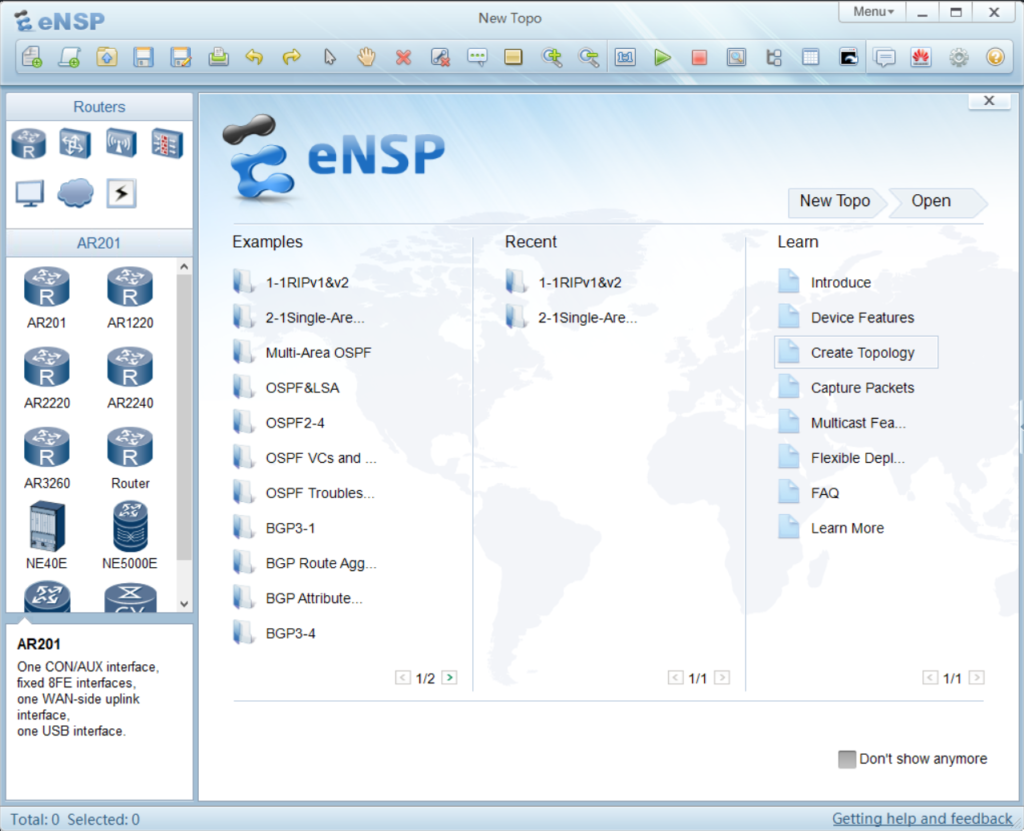
Task: Pick the AR2240 router device
Action: pyautogui.click(x=130, y=378)
